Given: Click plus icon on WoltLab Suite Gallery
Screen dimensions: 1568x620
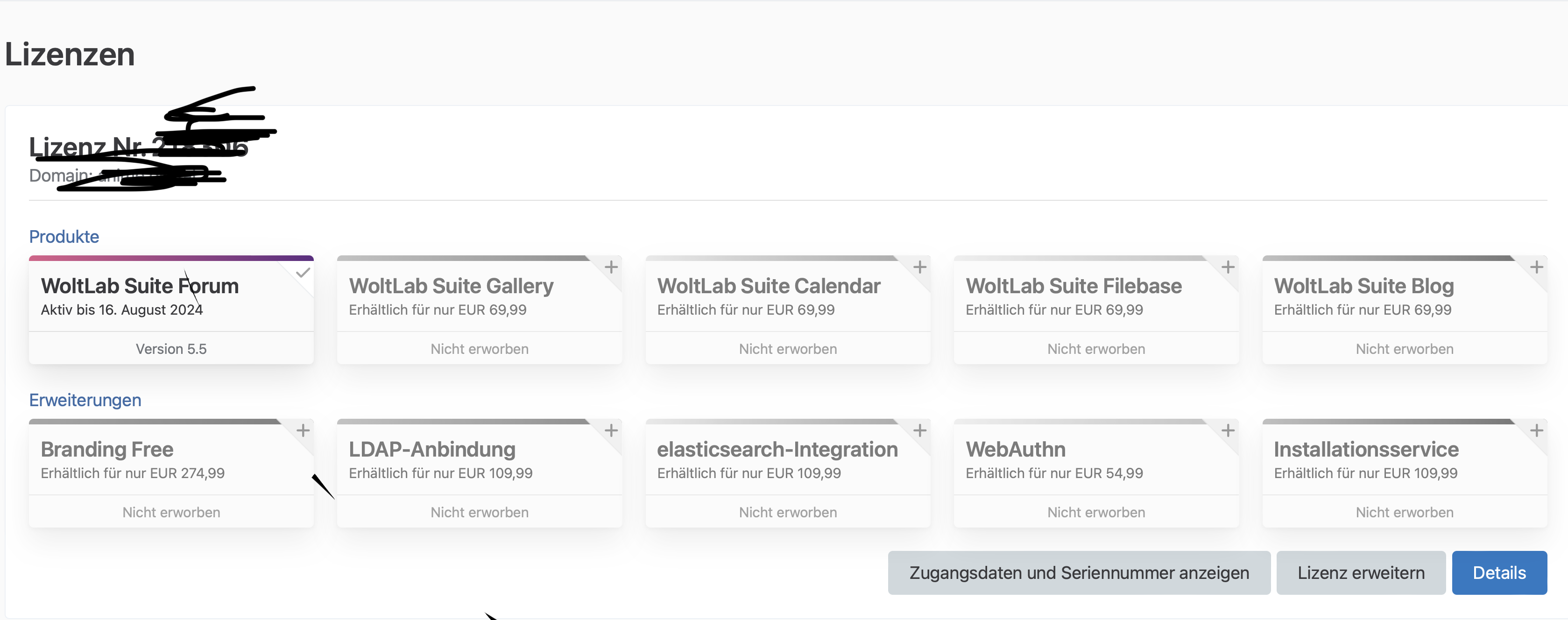Looking at the screenshot, I should 611,267.
